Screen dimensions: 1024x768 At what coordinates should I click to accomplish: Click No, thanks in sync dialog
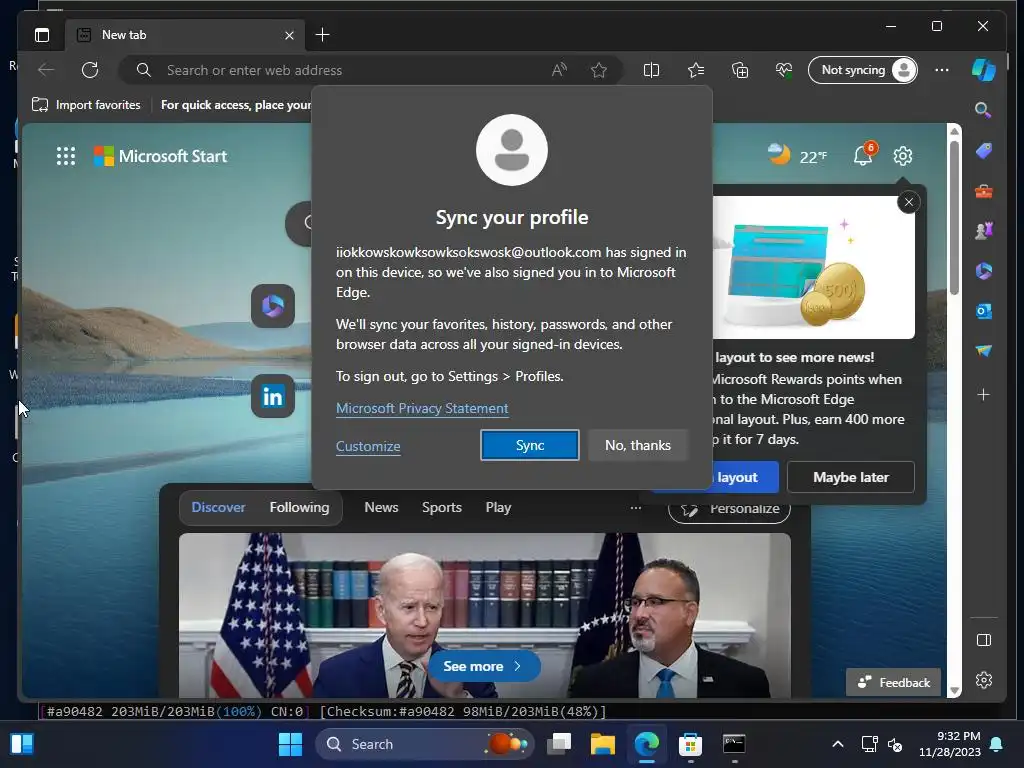click(637, 445)
